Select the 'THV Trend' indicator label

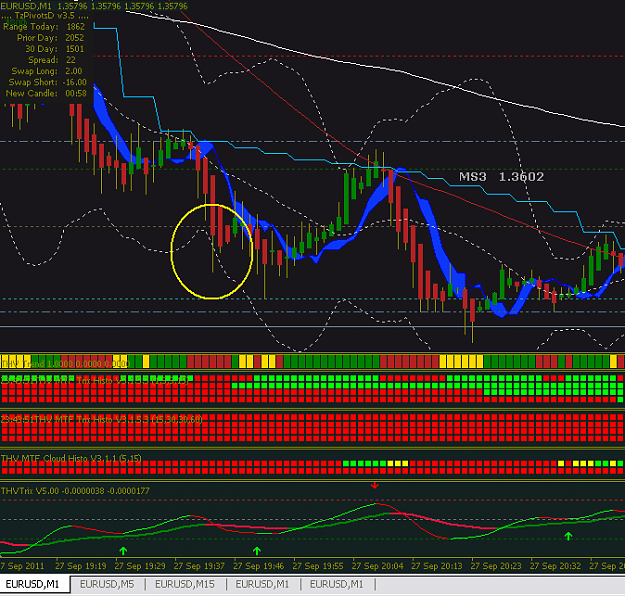tap(65, 364)
